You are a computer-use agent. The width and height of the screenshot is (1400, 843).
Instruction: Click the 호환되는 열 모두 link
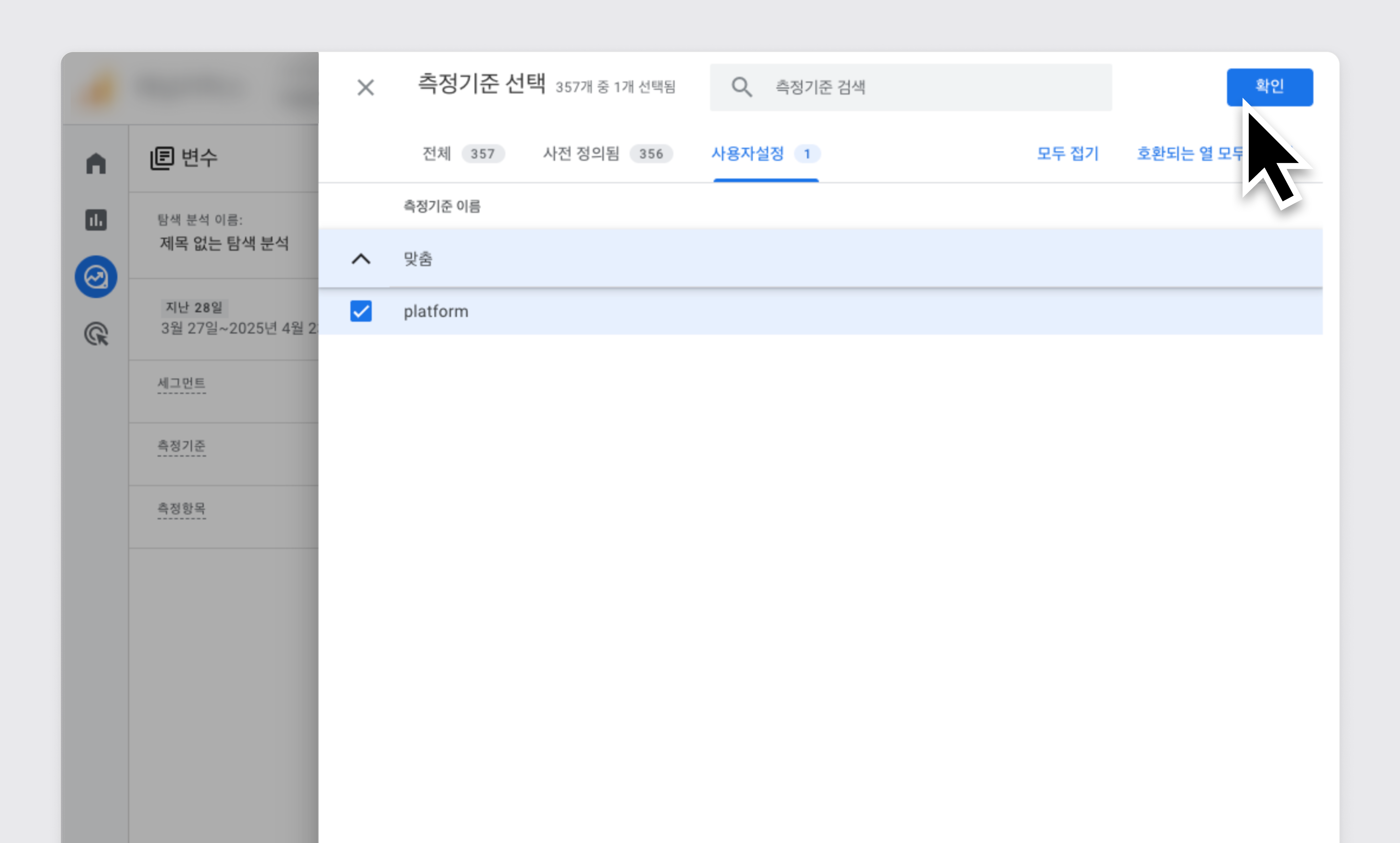pos(1189,153)
